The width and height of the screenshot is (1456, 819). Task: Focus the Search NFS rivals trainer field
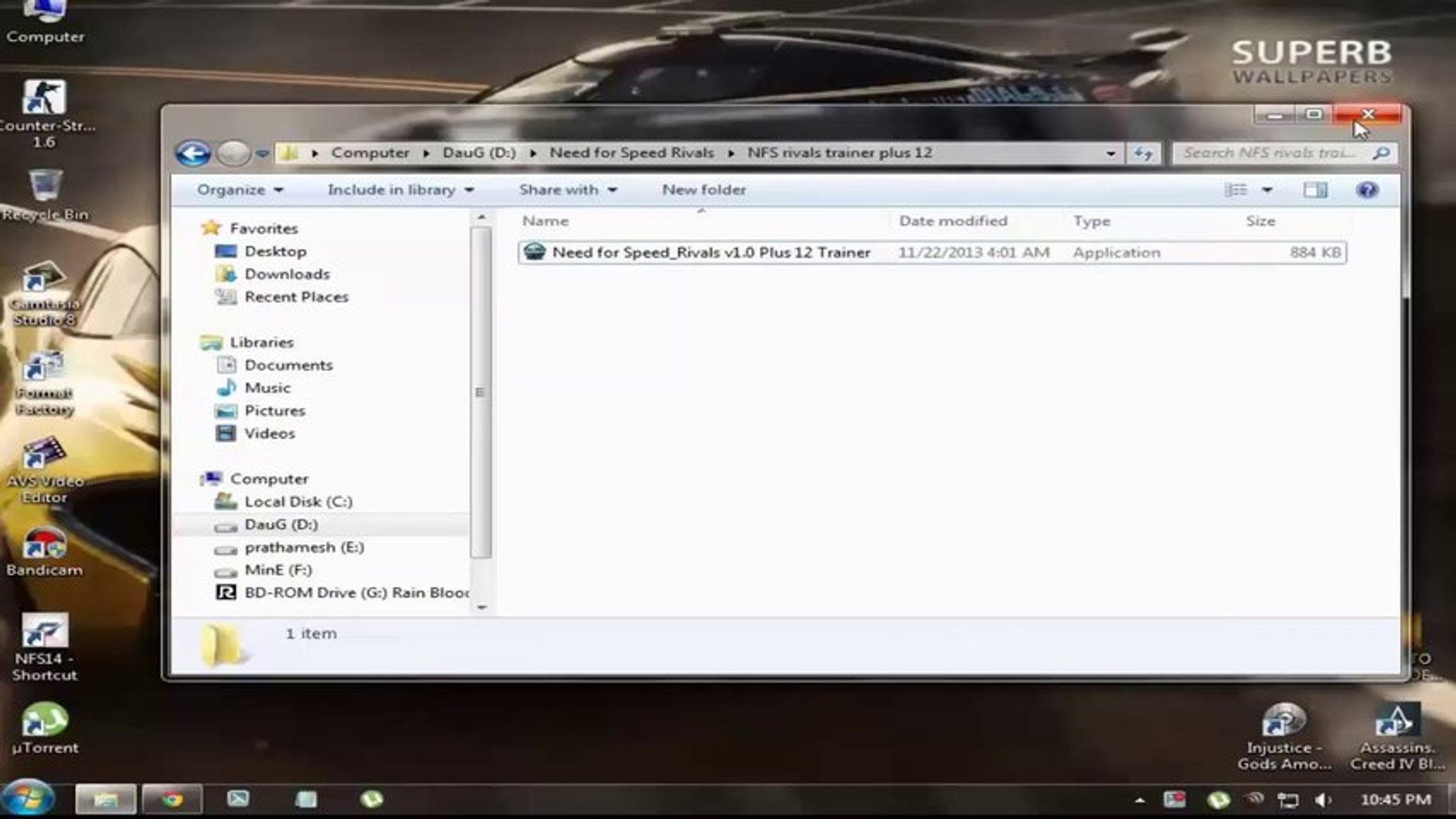pyautogui.click(x=1283, y=153)
